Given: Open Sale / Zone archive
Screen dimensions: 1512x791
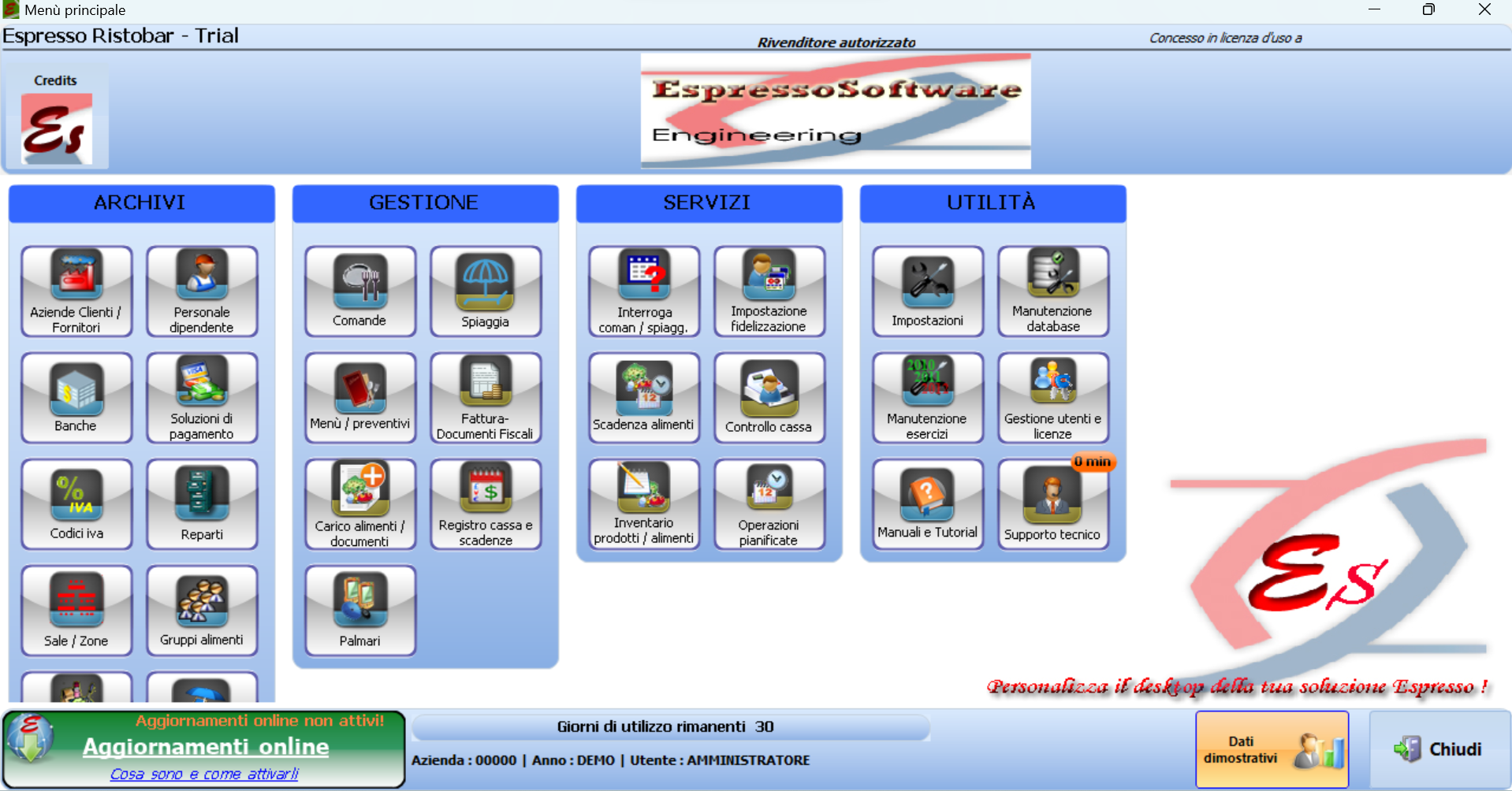Looking at the screenshot, I should pyautogui.click(x=76, y=611).
